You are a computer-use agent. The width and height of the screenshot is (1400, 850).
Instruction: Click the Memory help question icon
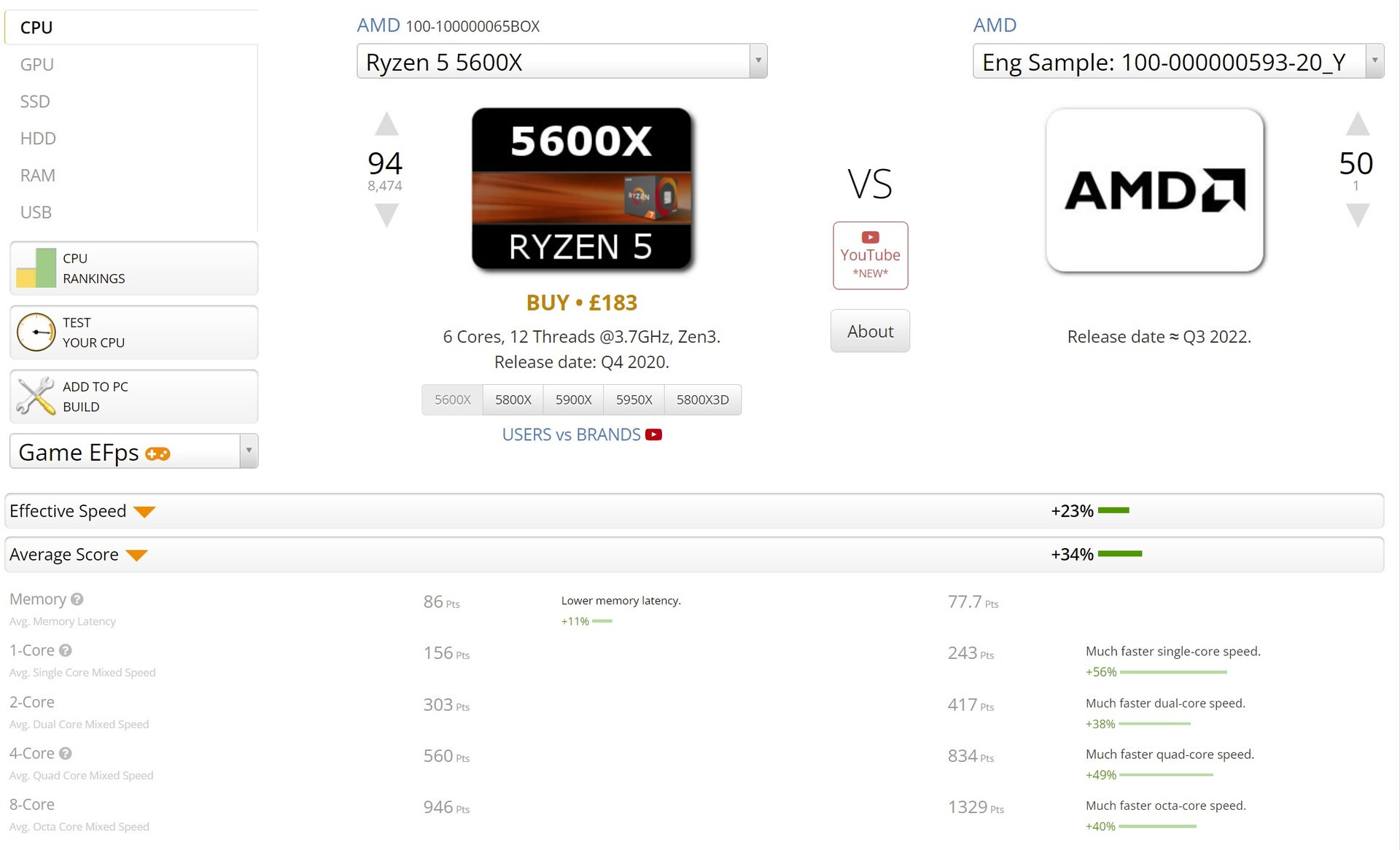pos(77,599)
